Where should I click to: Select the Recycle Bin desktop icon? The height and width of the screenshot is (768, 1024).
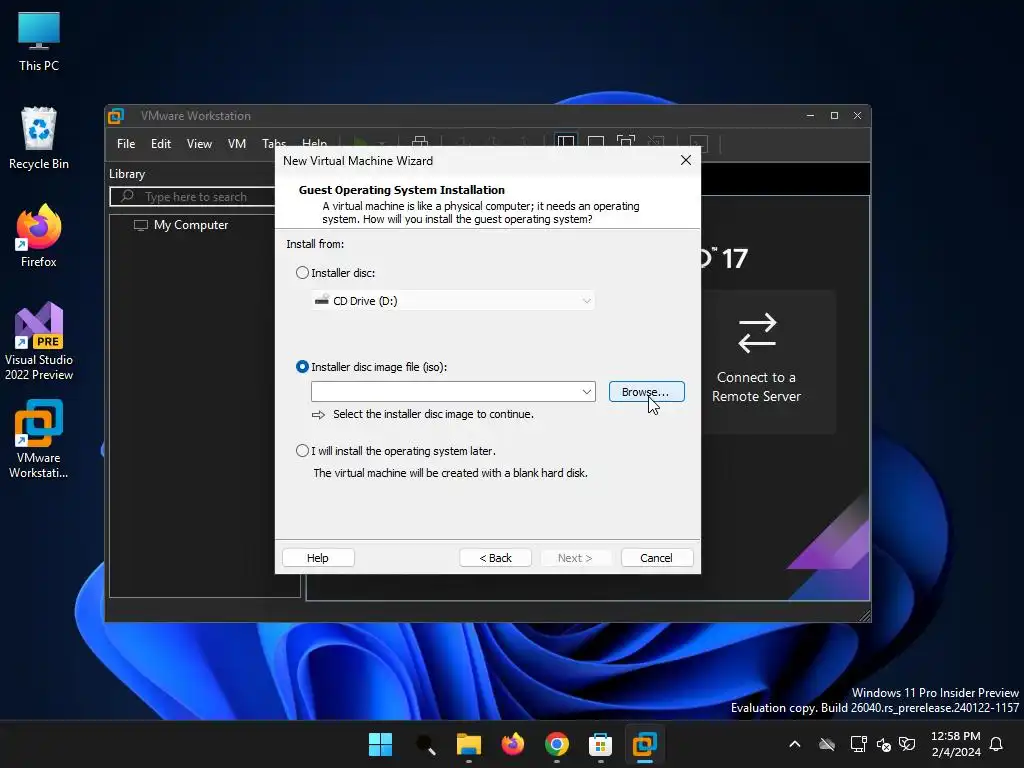[39, 138]
